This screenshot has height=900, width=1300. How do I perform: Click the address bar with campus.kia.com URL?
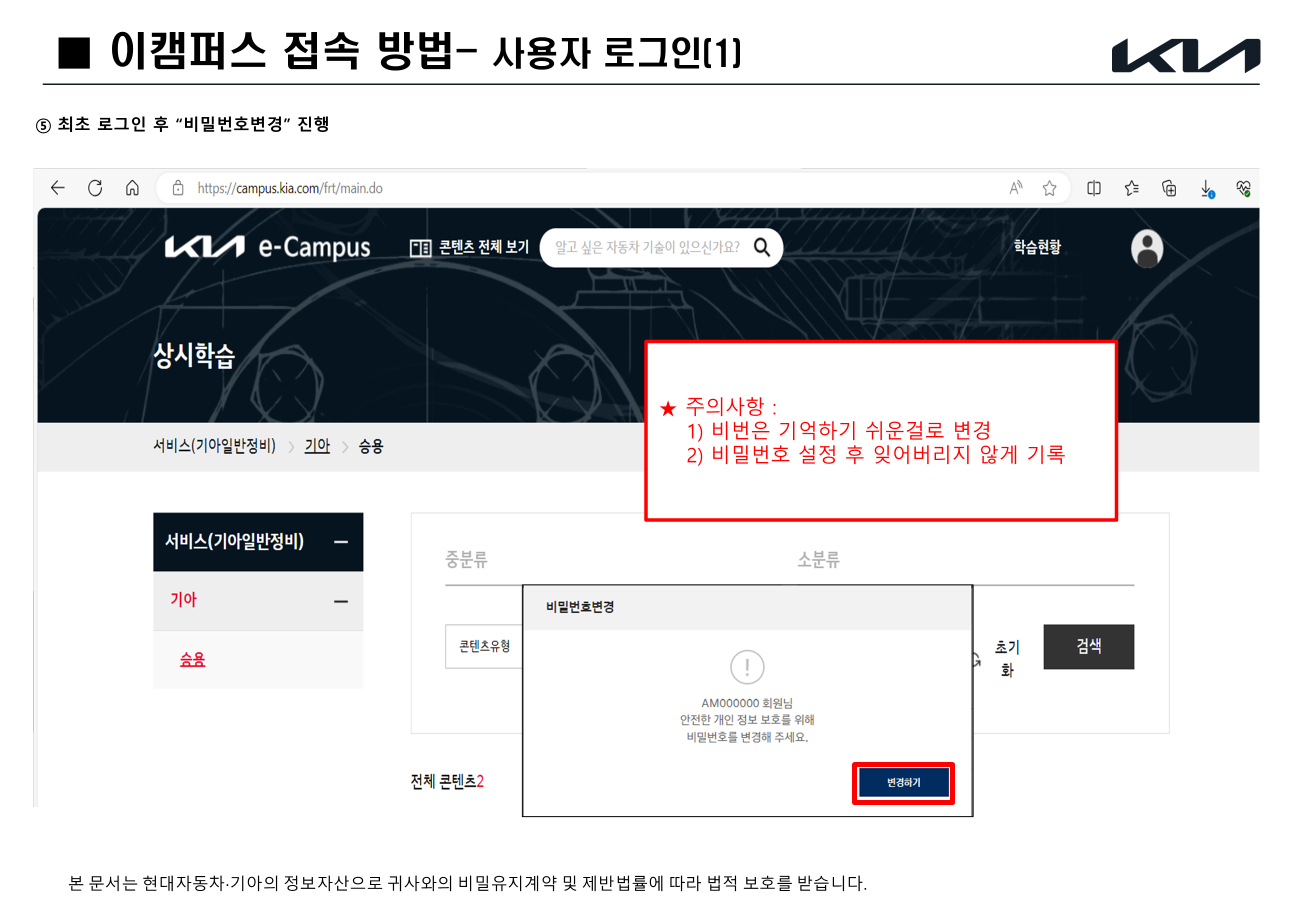(613, 187)
